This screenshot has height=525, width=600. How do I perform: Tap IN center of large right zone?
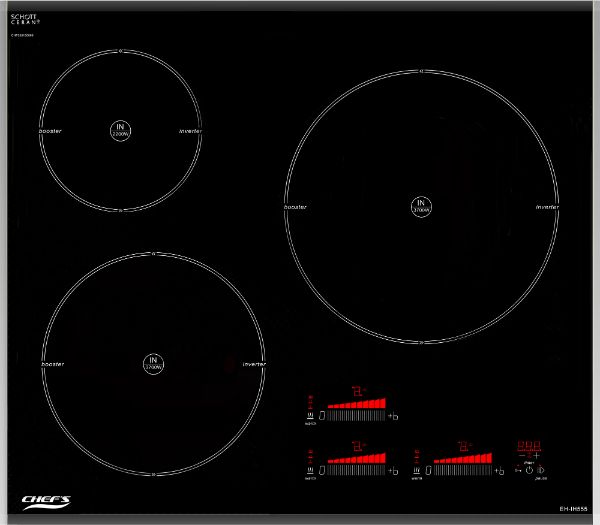[x=421, y=206]
